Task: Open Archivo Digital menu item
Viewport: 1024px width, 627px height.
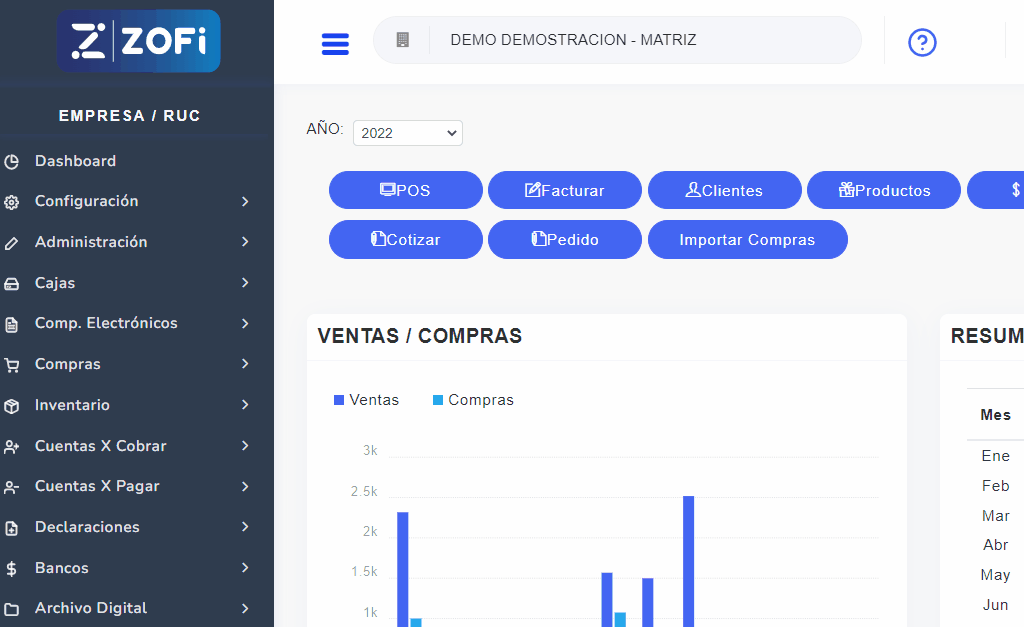Action: click(90, 608)
